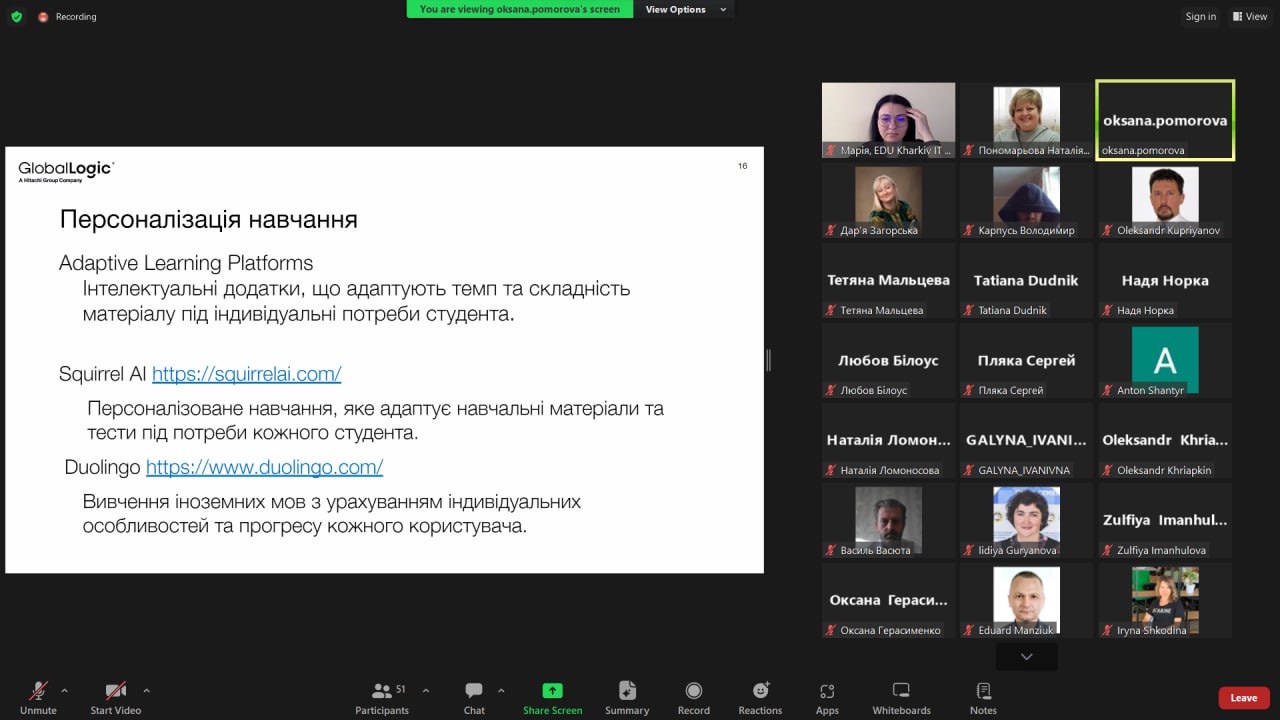Open Whiteboards from the toolbar

pyautogui.click(x=901, y=696)
